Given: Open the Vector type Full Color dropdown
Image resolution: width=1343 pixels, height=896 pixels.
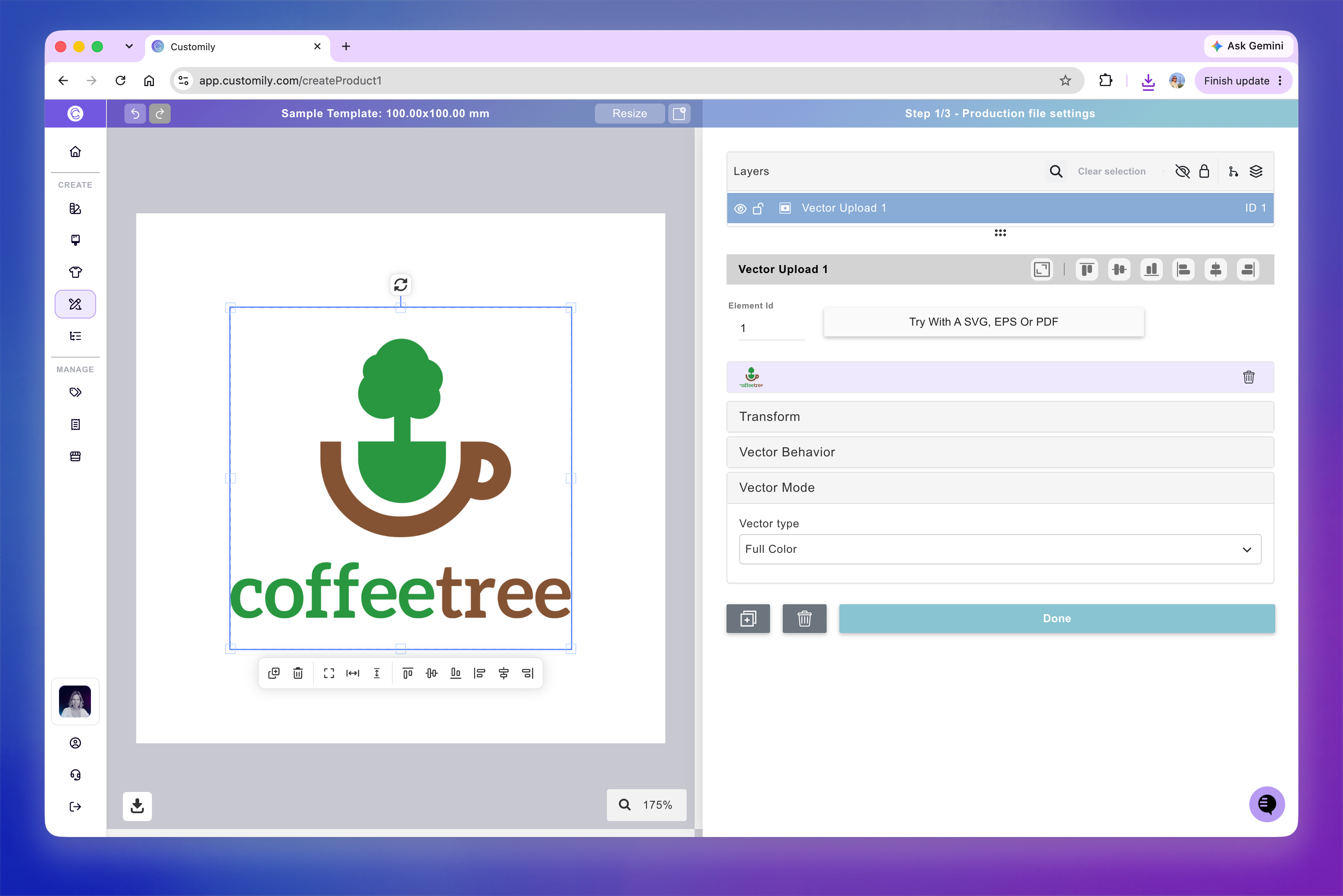Looking at the screenshot, I should [1000, 549].
